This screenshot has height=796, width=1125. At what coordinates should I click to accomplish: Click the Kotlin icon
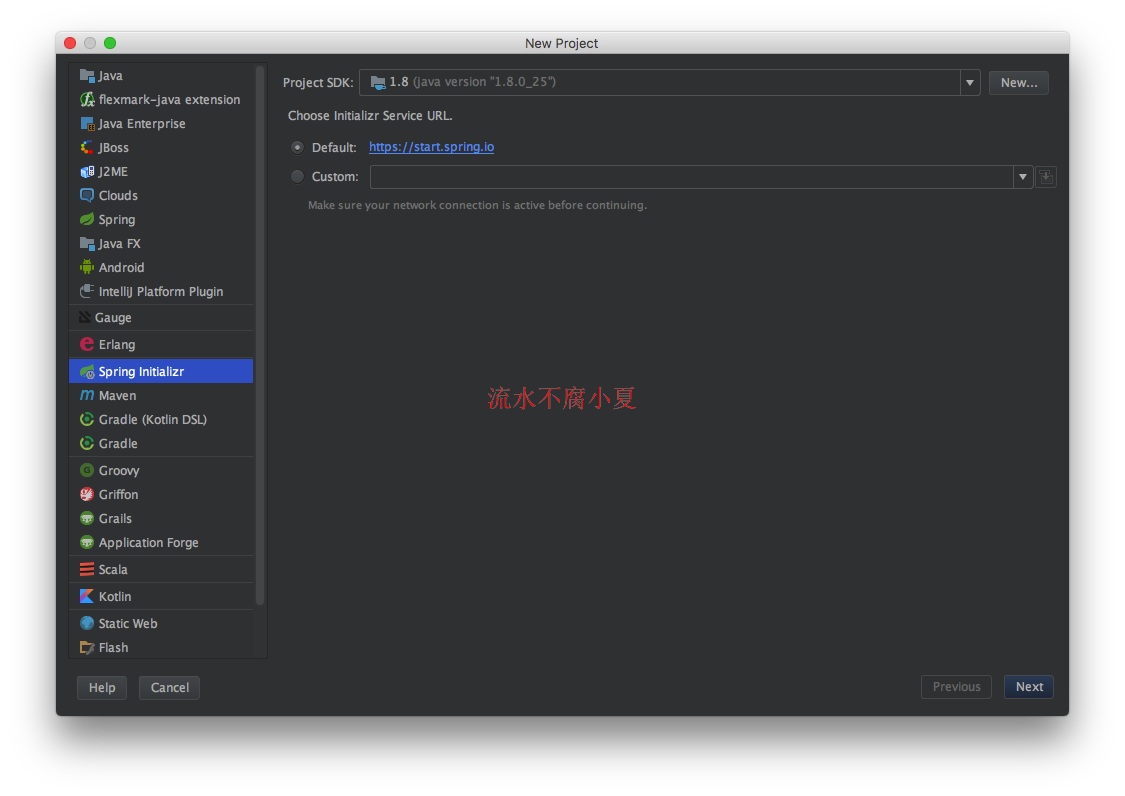point(87,596)
